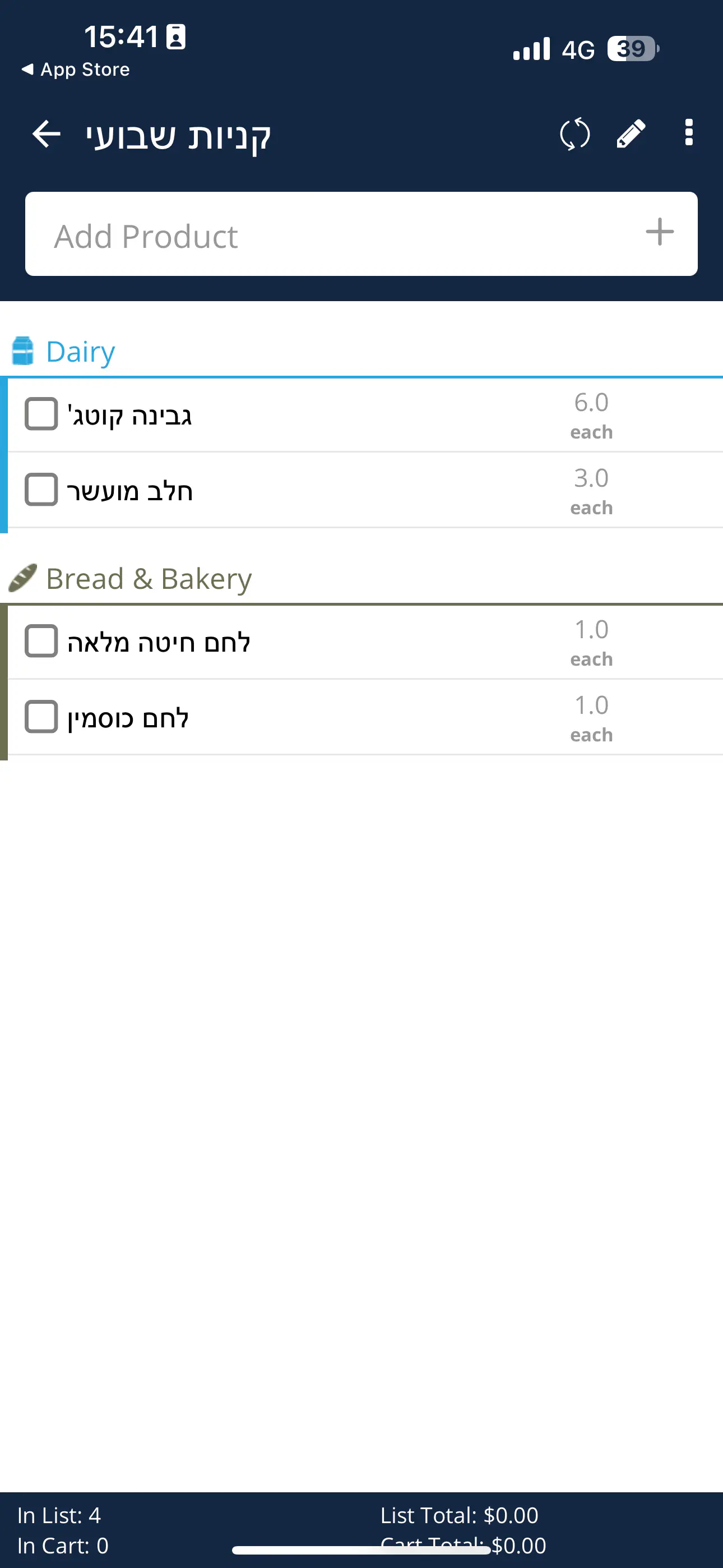This screenshot has width=723, height=1568.
Task: Collapse the Bread & Bakery category header
Action: coord(149,578)
